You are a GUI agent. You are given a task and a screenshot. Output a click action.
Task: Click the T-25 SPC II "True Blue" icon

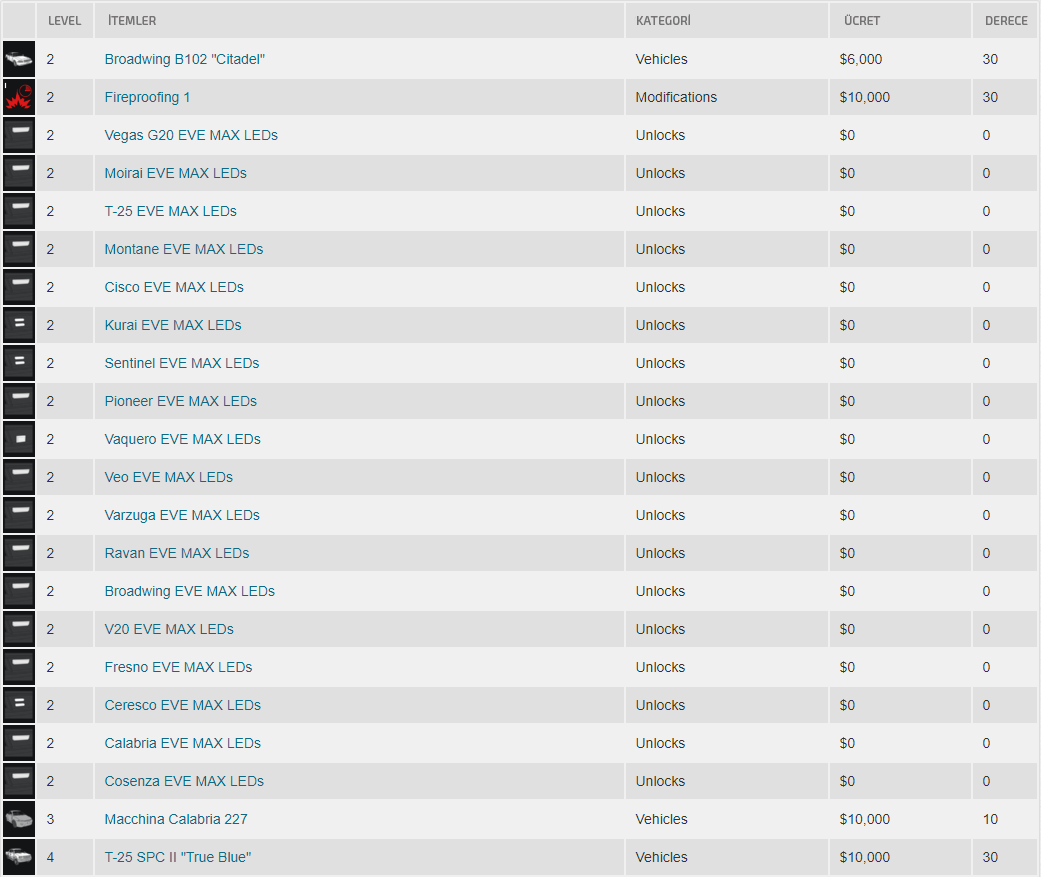coord(19,857)
